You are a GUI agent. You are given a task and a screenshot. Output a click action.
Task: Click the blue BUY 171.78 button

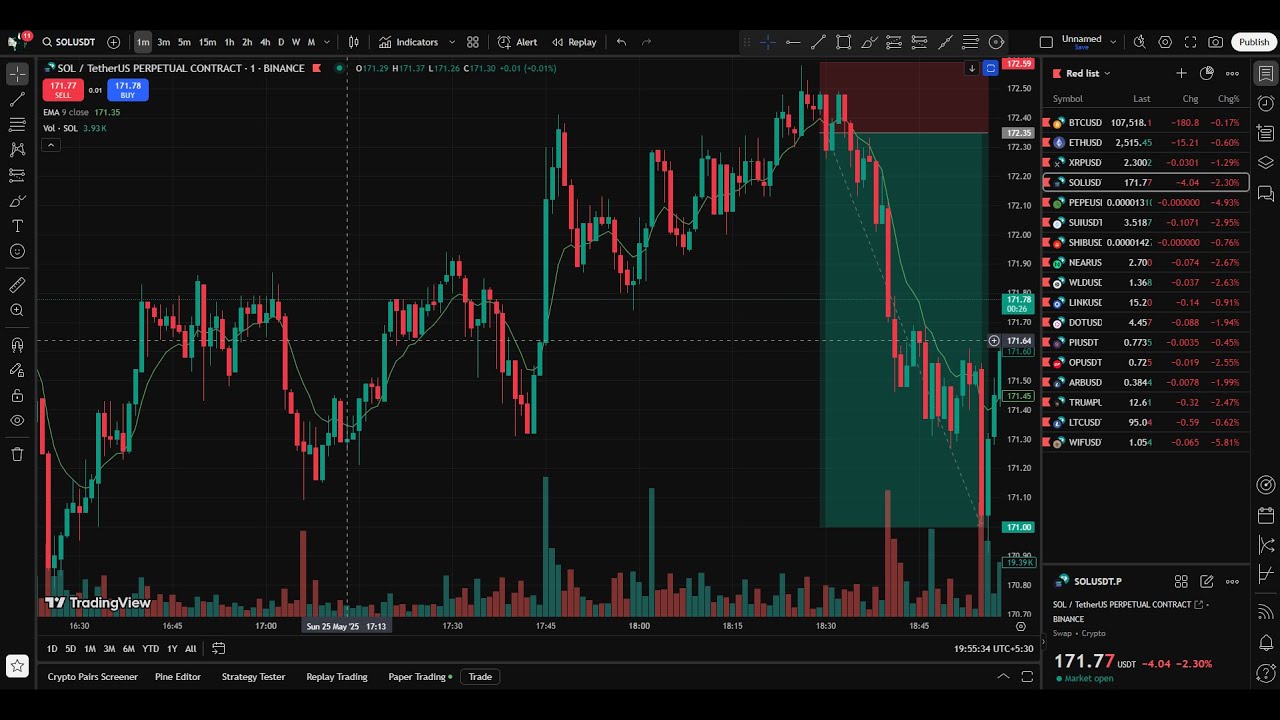point(127,90)
